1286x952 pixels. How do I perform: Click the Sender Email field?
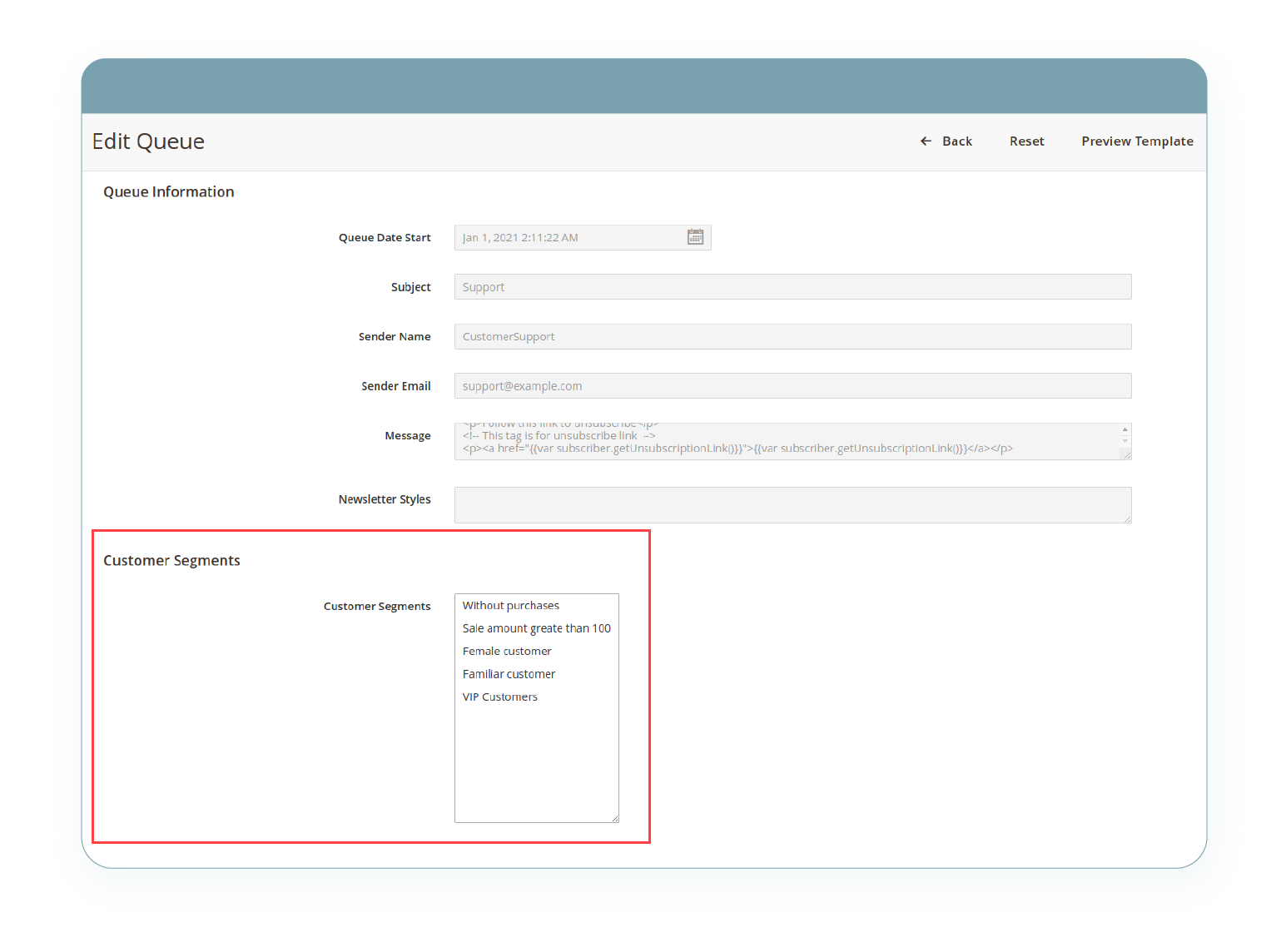coord(792,386)
